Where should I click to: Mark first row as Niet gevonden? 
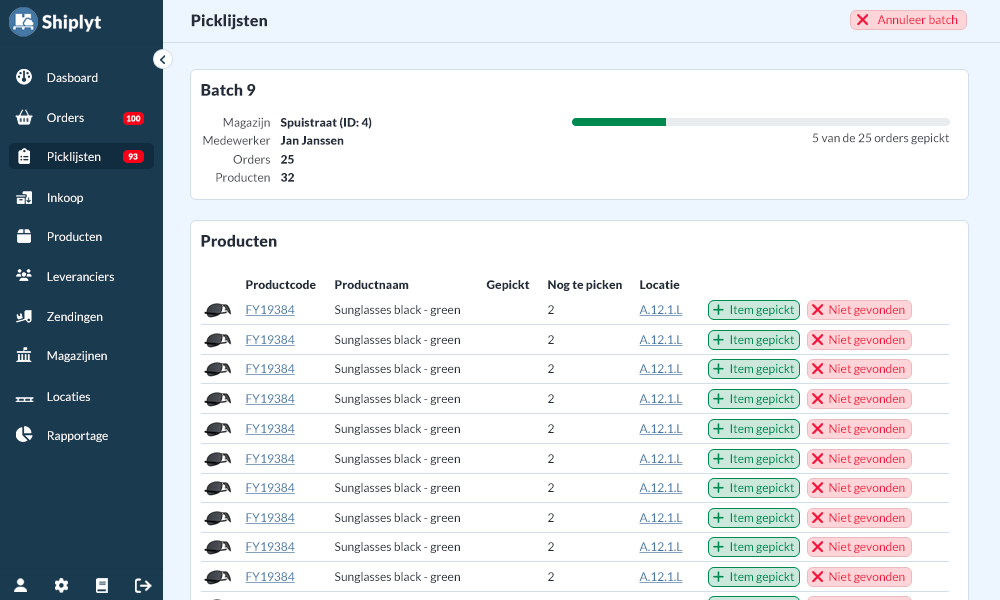click(x=859, y=310)
